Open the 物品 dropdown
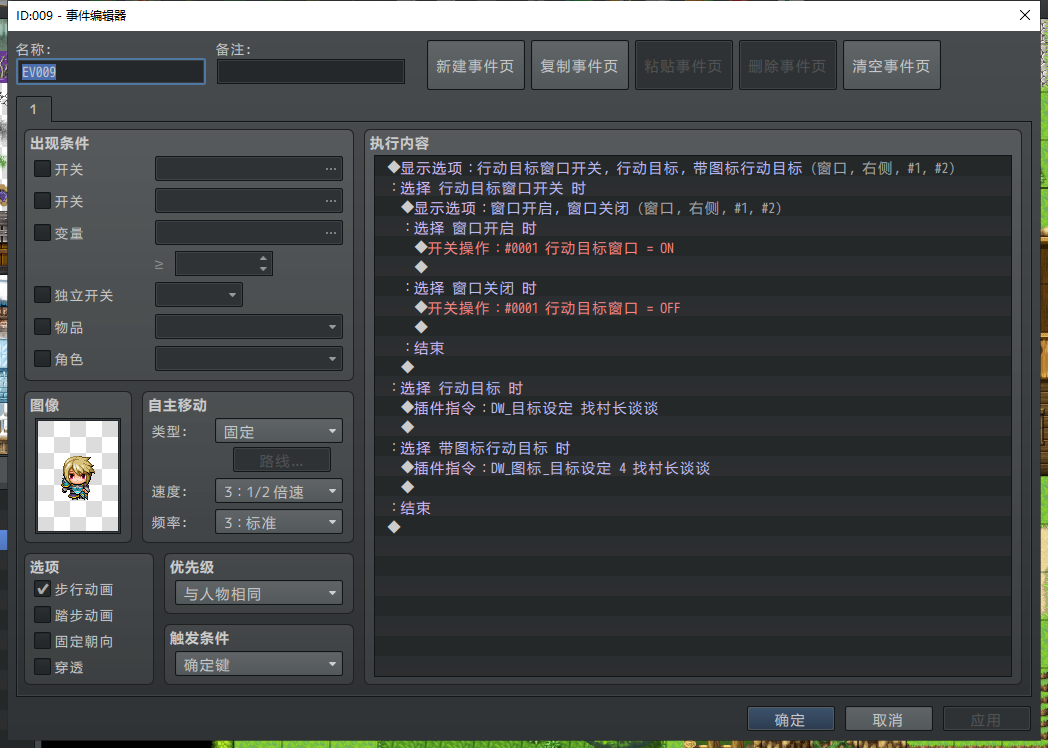Screen dimensions: 1048x748 point(249,327)
